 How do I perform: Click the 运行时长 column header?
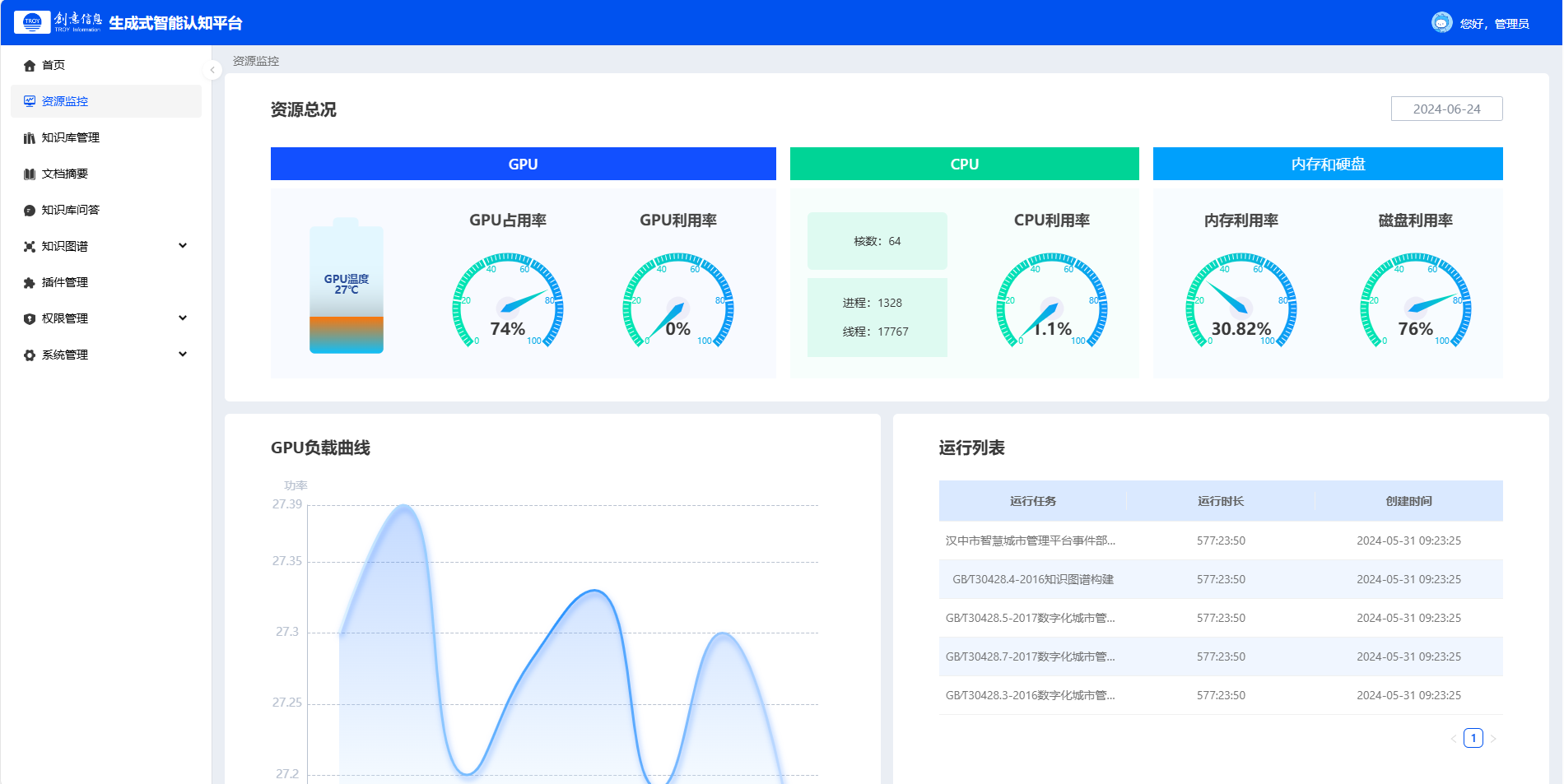click(1221, 501)
